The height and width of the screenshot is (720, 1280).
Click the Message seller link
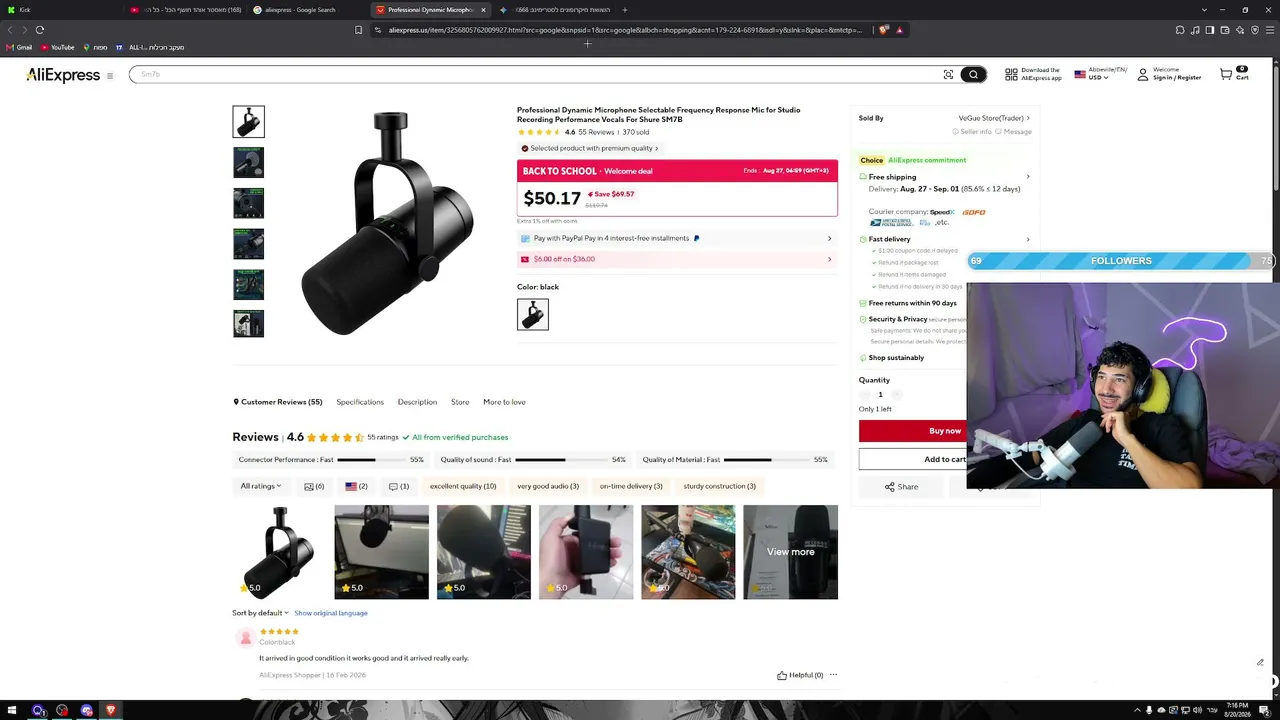point(1014,132)
